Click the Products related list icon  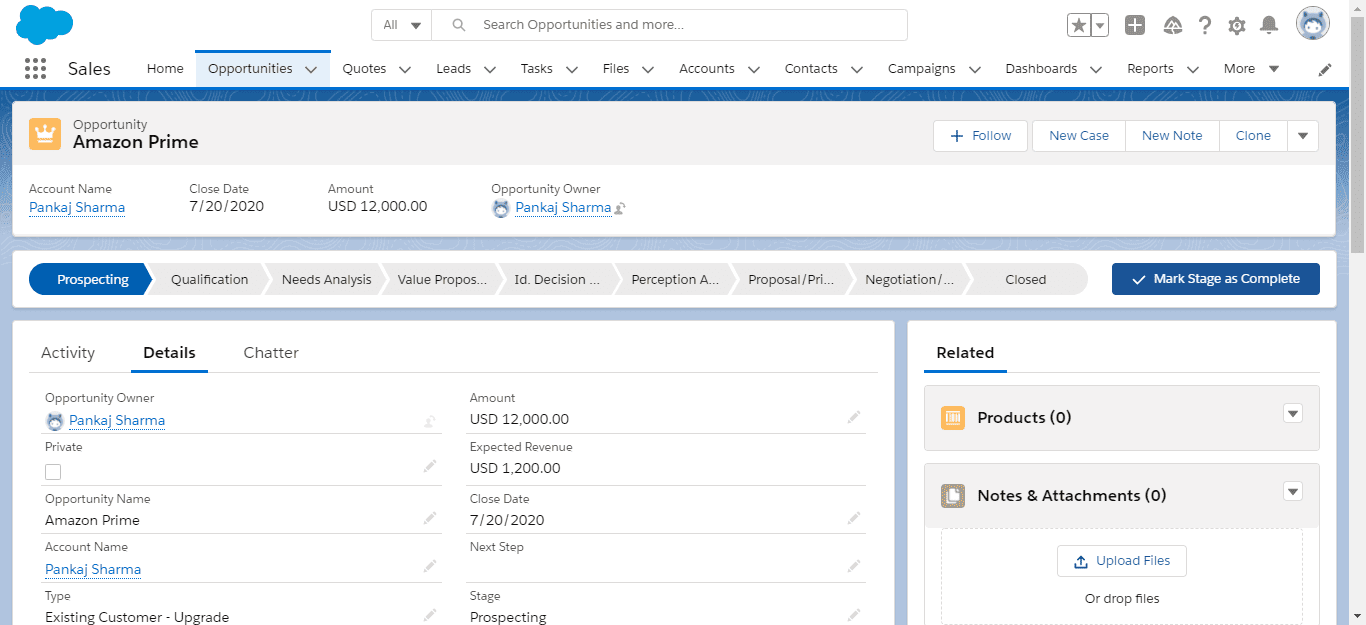pyautogui.click(x=953, y=418)
